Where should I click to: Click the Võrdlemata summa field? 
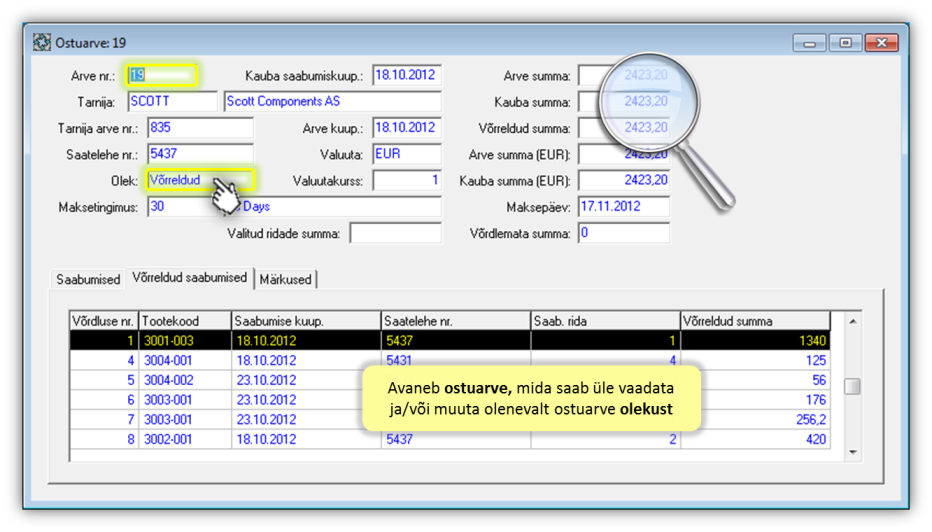click(624, 233)
